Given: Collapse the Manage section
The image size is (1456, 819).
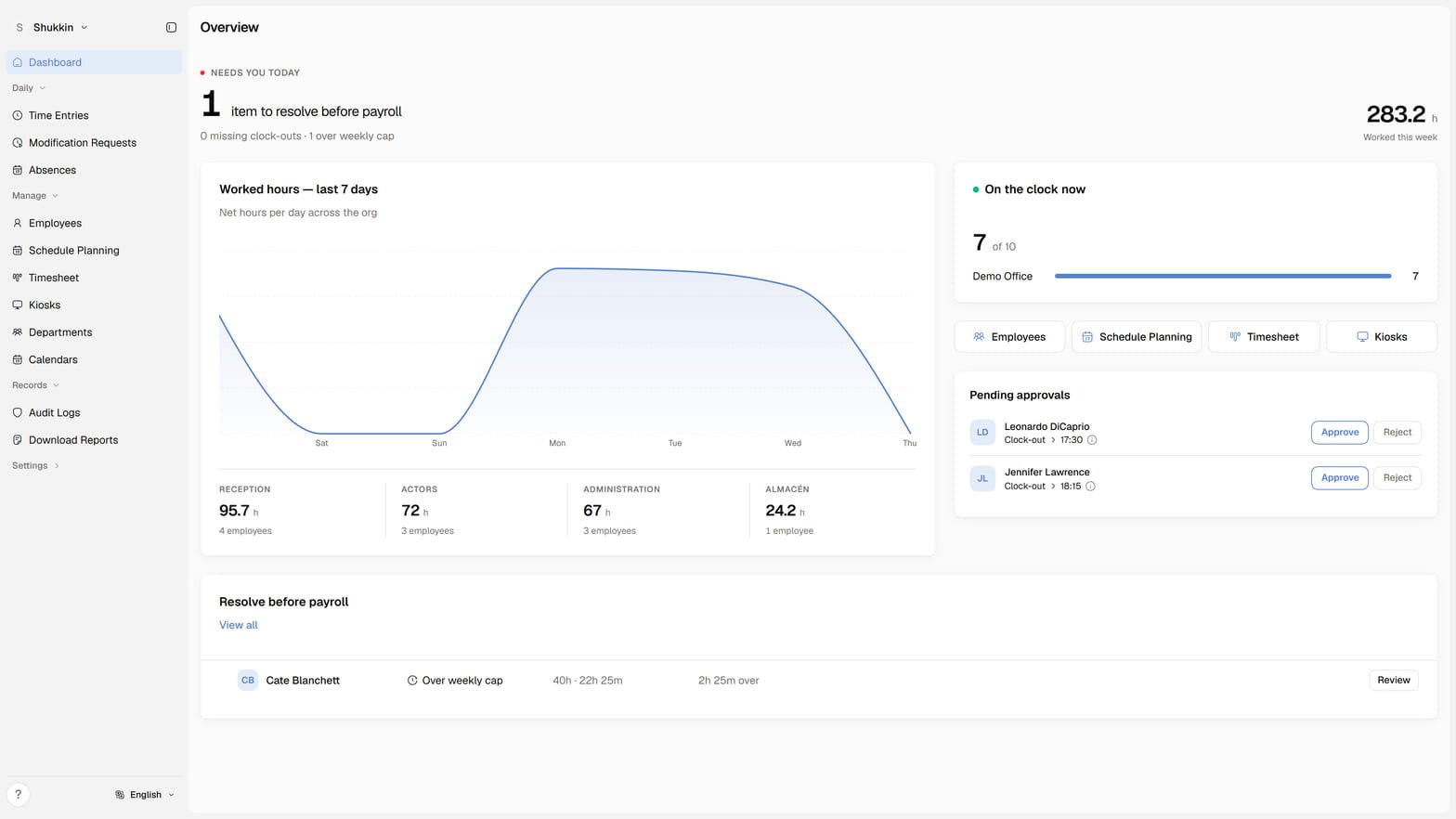Looking at the screenshot, I should point(35,196).
